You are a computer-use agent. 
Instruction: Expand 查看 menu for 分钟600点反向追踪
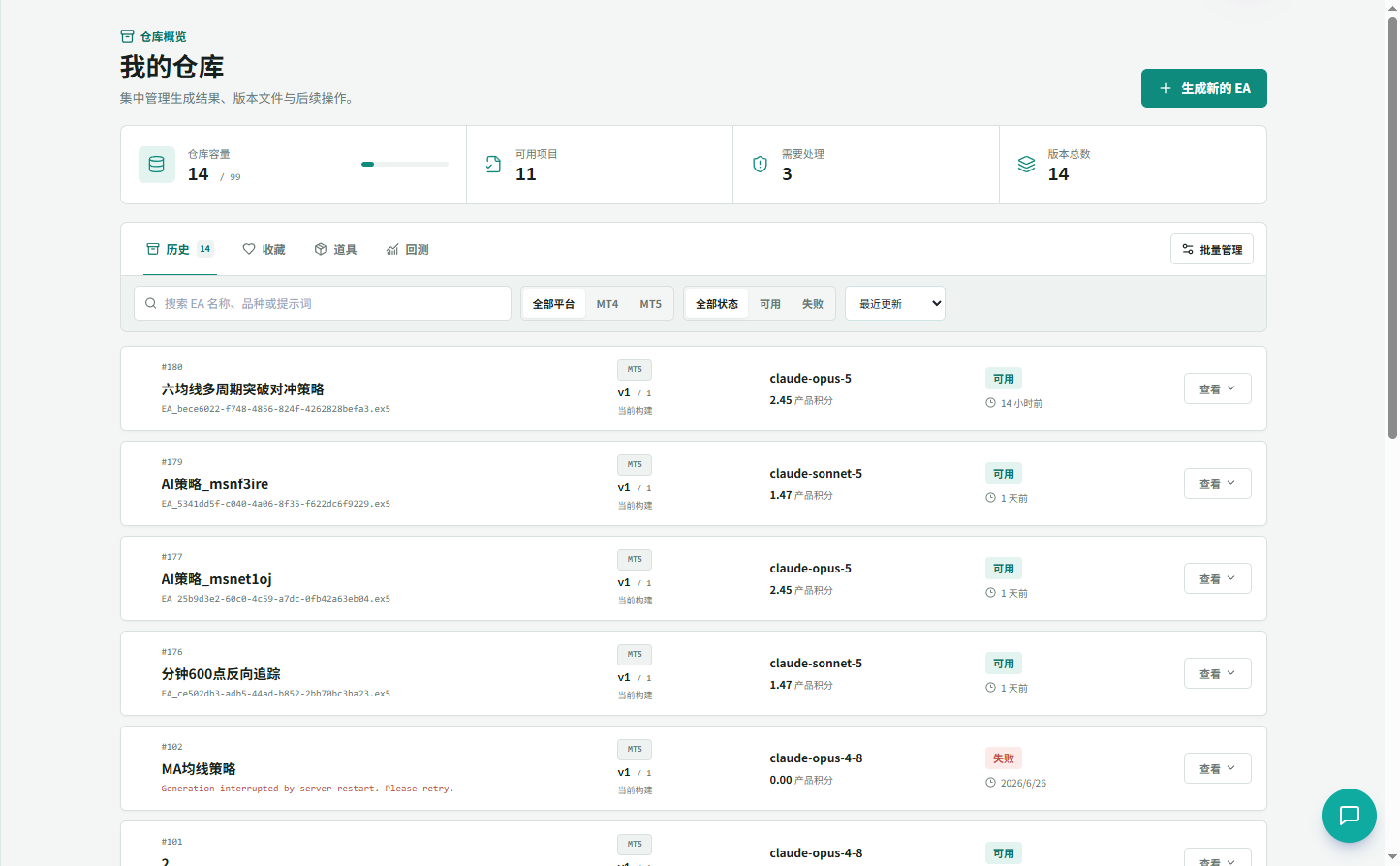pos(1218,673)
